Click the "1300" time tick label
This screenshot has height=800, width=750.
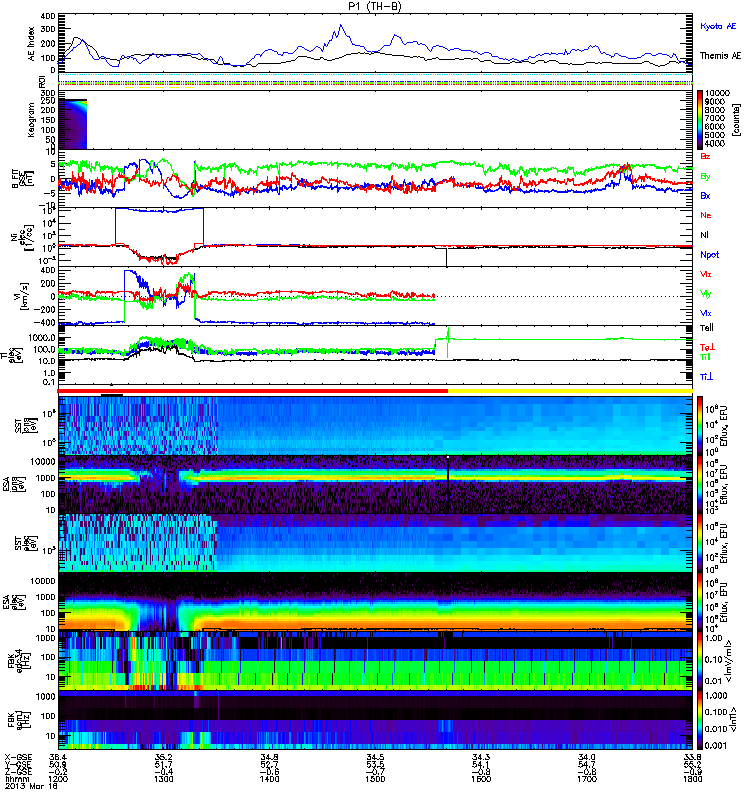tap(163, 779)
